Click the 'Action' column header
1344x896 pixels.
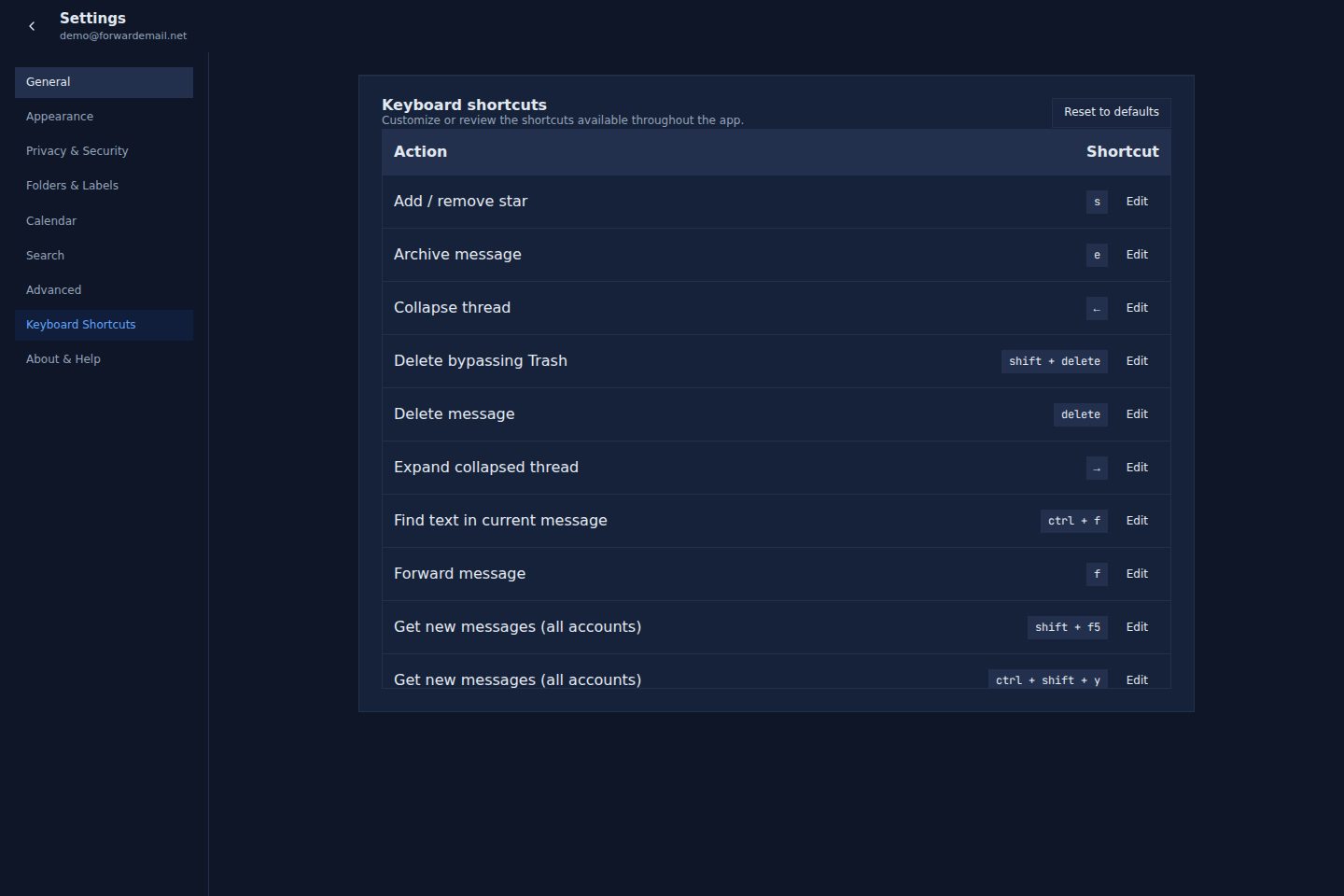pos(420,152)
